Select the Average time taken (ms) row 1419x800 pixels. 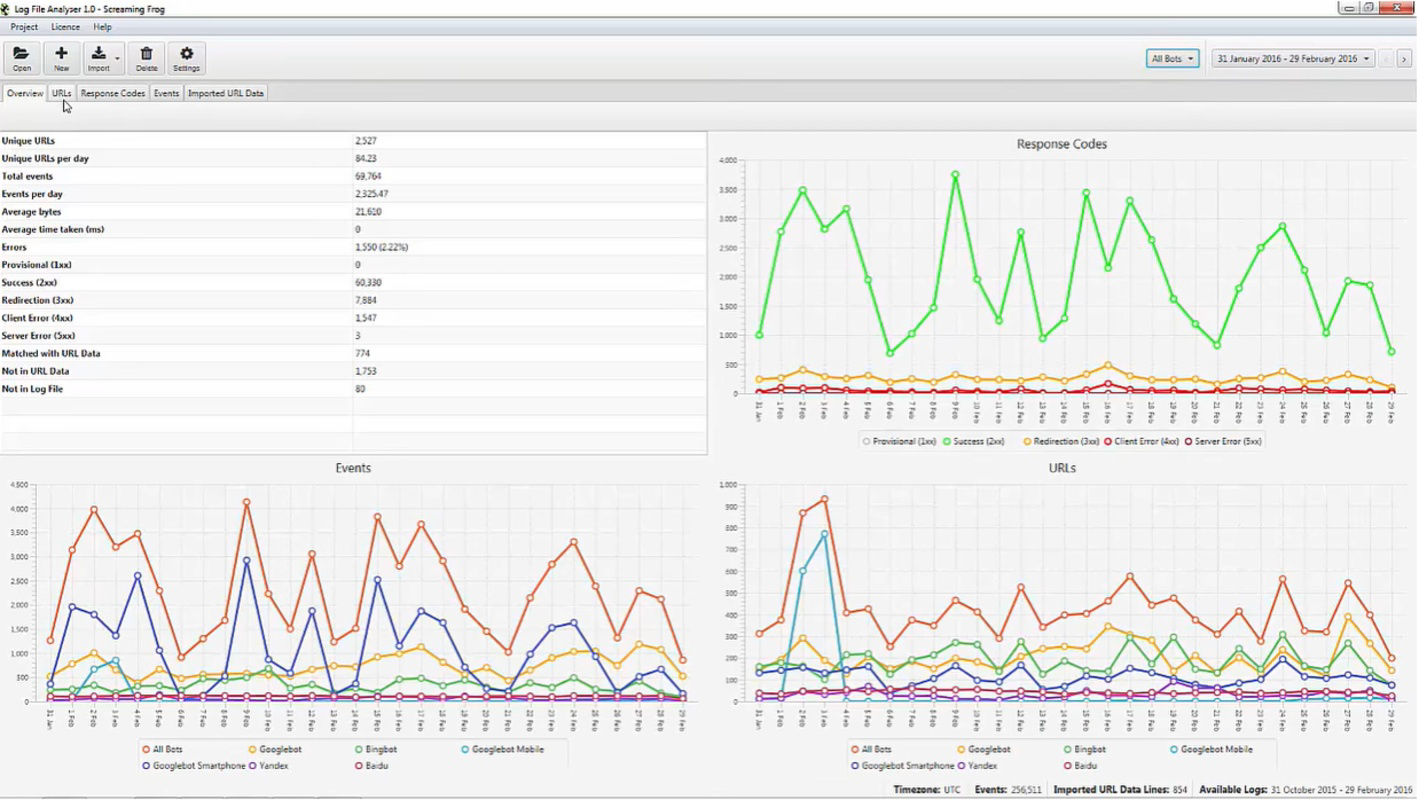[x=353, y=230]
